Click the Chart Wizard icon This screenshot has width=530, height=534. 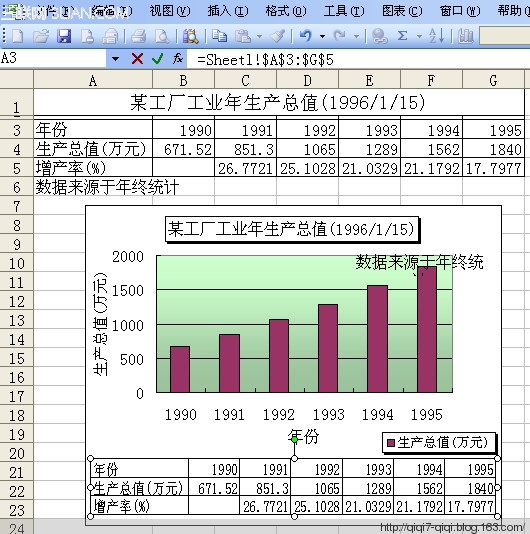[466, 36]
